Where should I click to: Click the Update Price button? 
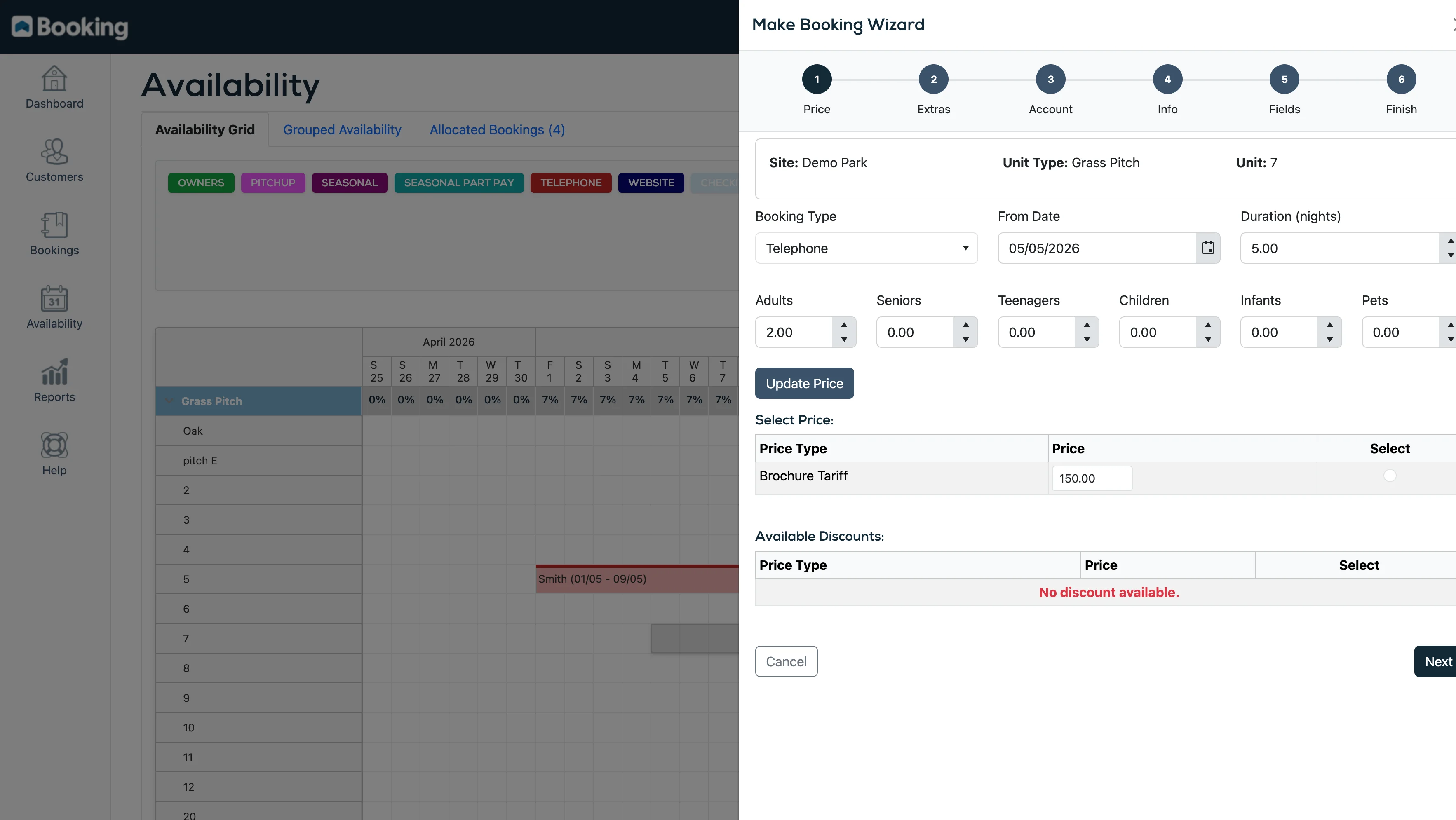(x=804, y=383)
